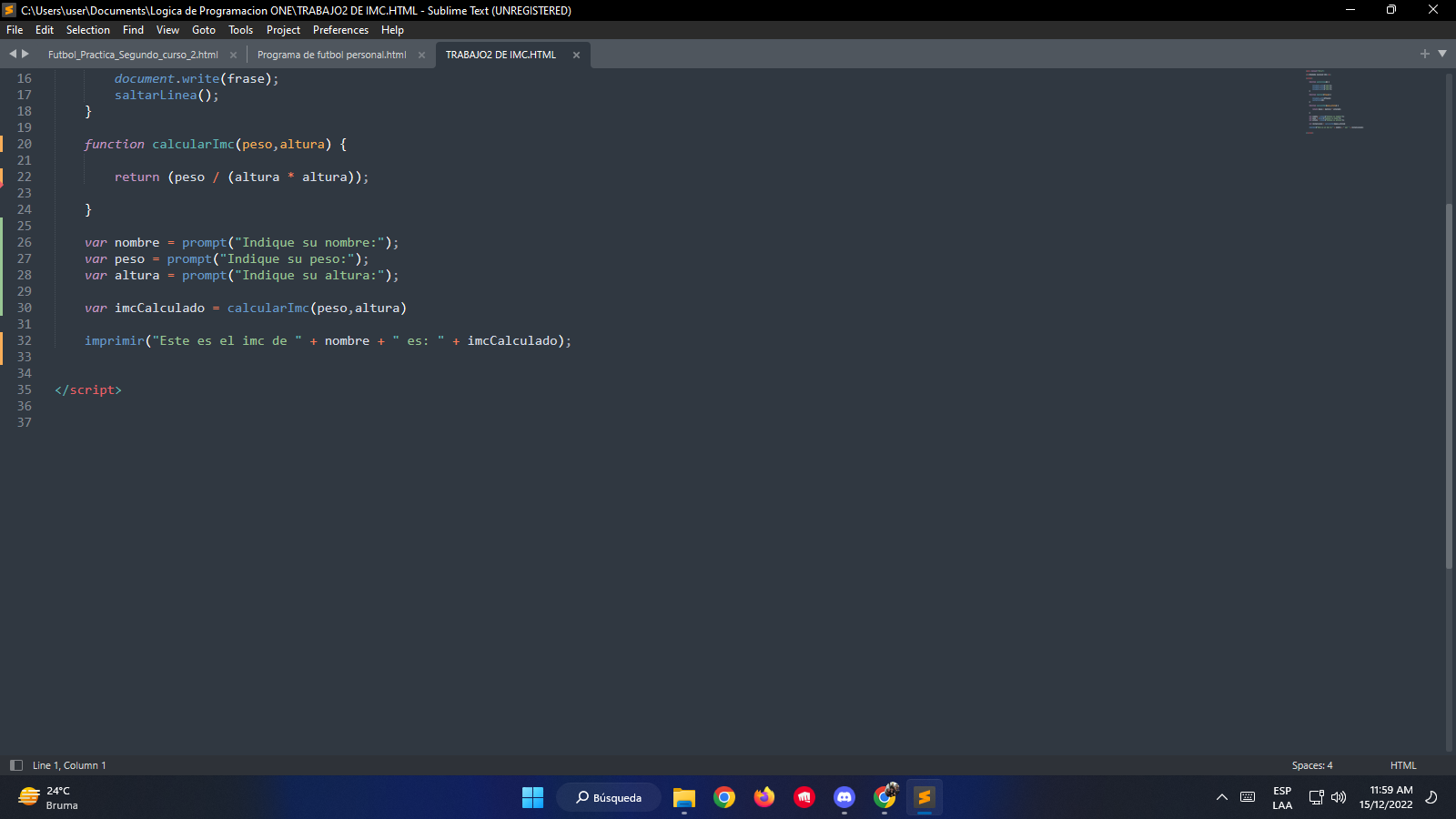1456x819 pixels.
Task: Open the Preferences menu
Action: click(x=340, y=30)
